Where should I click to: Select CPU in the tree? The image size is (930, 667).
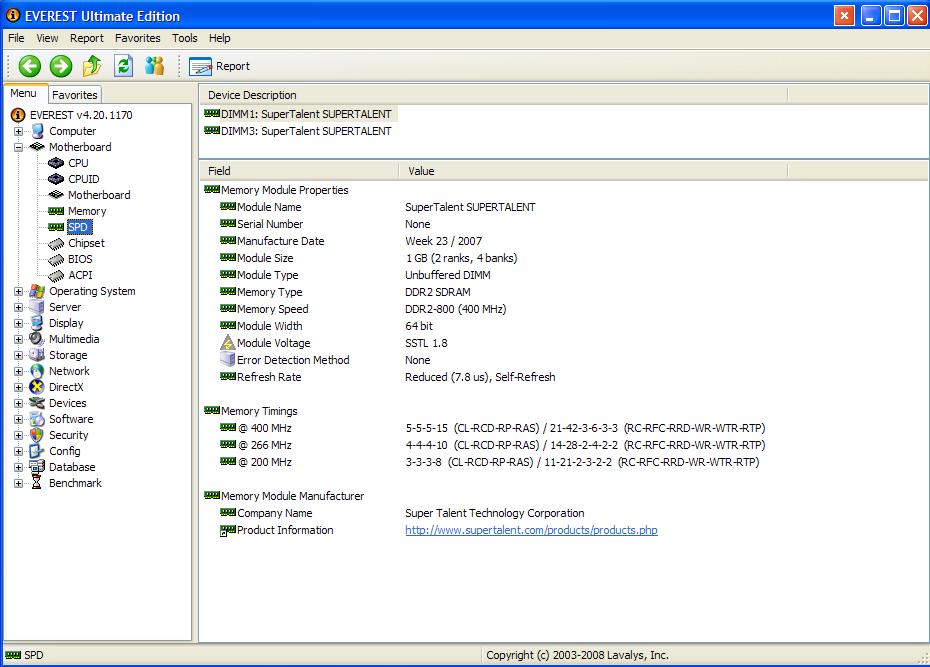pos(78,163)
